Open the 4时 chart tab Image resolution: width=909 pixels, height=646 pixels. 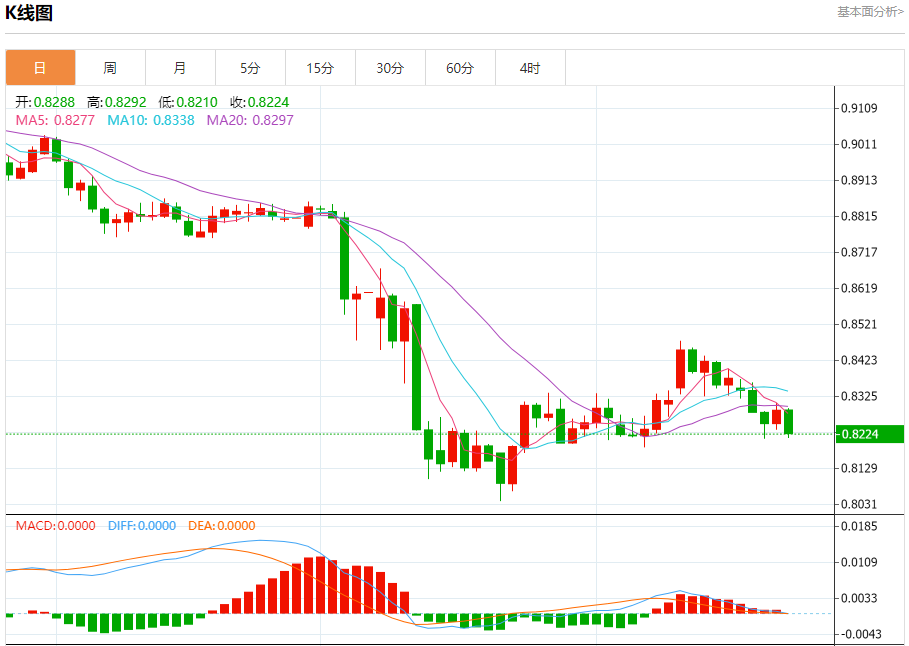[530, 68]
